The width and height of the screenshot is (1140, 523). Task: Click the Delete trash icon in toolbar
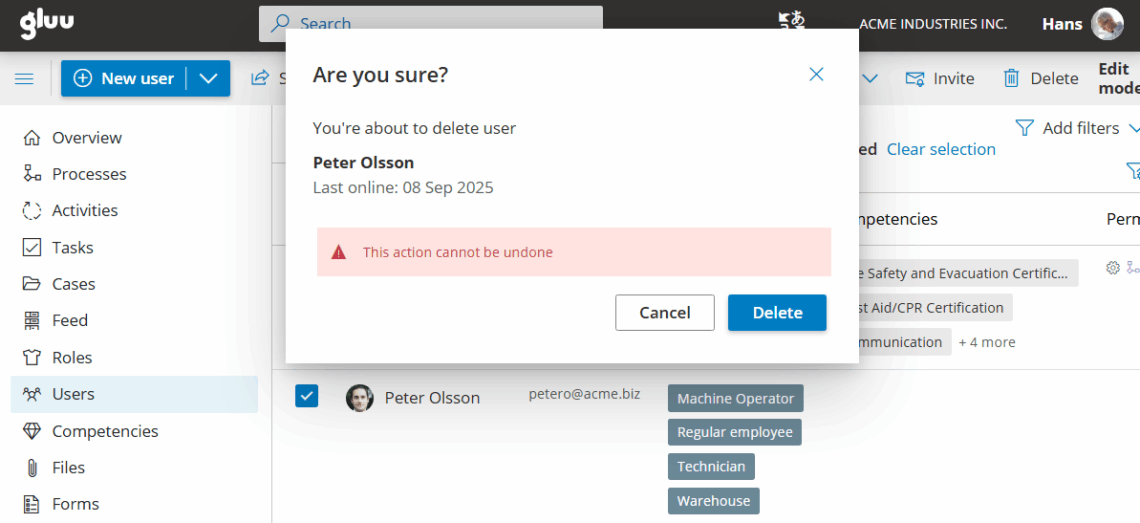point(1012,79)
